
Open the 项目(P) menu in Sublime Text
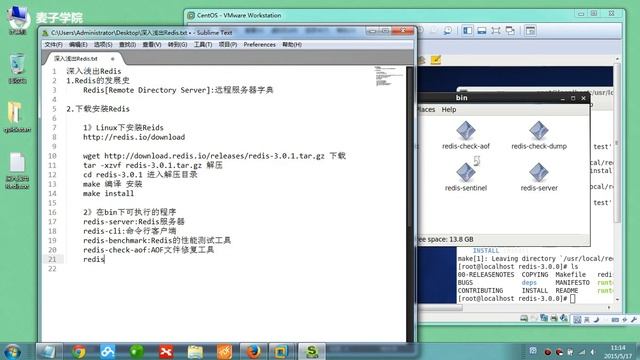point(227,44)
